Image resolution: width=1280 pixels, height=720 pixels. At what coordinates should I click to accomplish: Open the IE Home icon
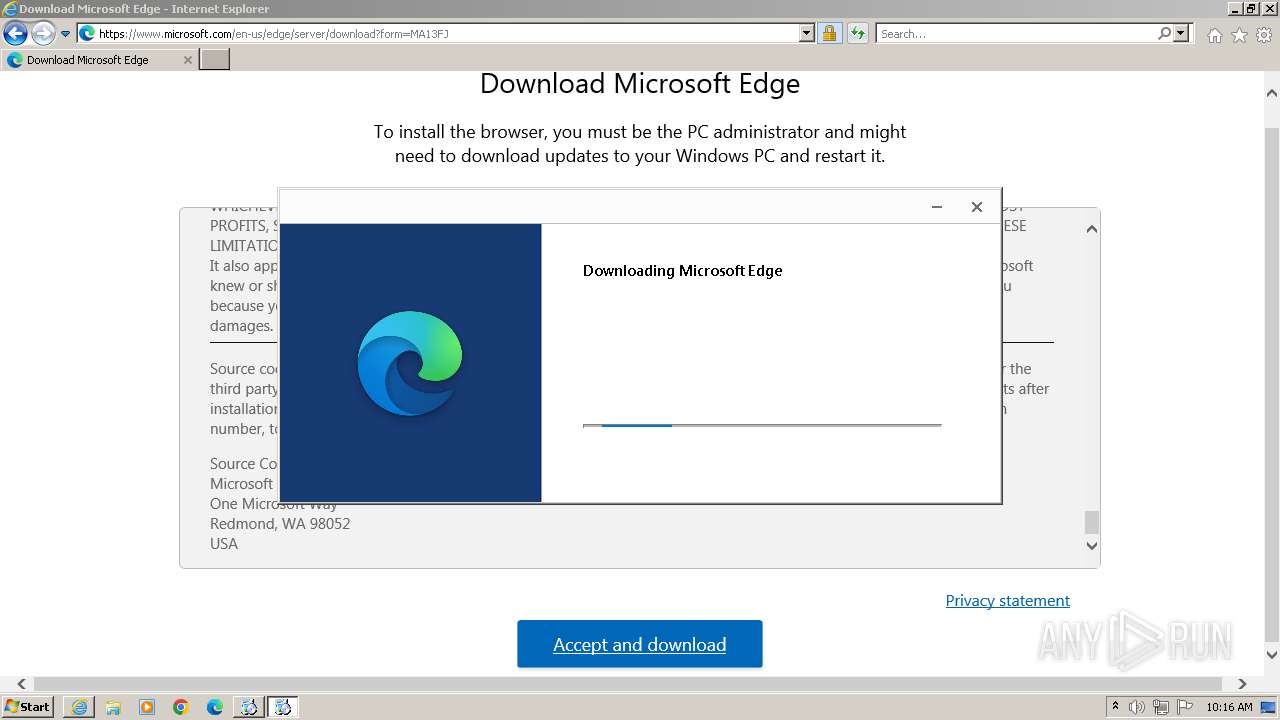pyautogui.click(x=1214, y=35)
